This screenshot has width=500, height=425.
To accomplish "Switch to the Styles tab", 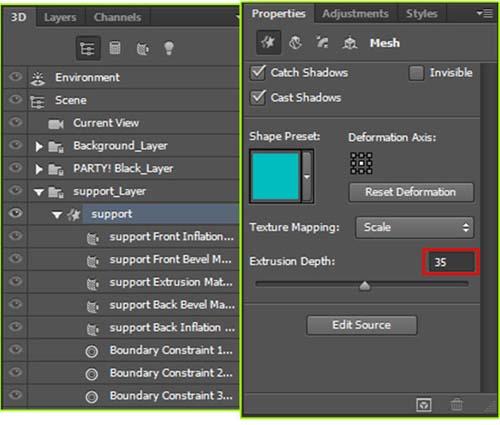I will 421,13.
